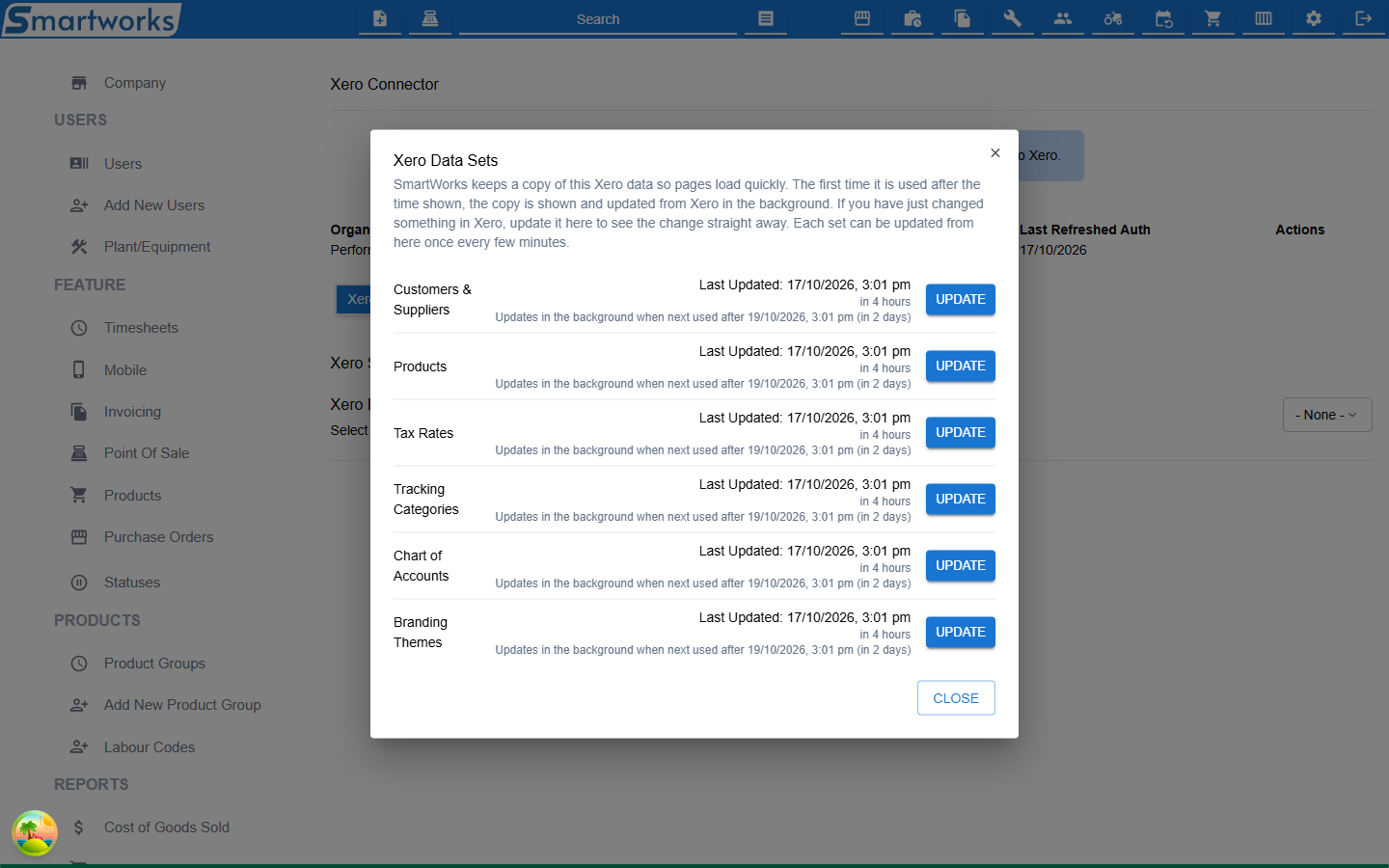Update the Tax Rates data set
This screenshot has width=1389, height=868.
[x=961, y=433]
